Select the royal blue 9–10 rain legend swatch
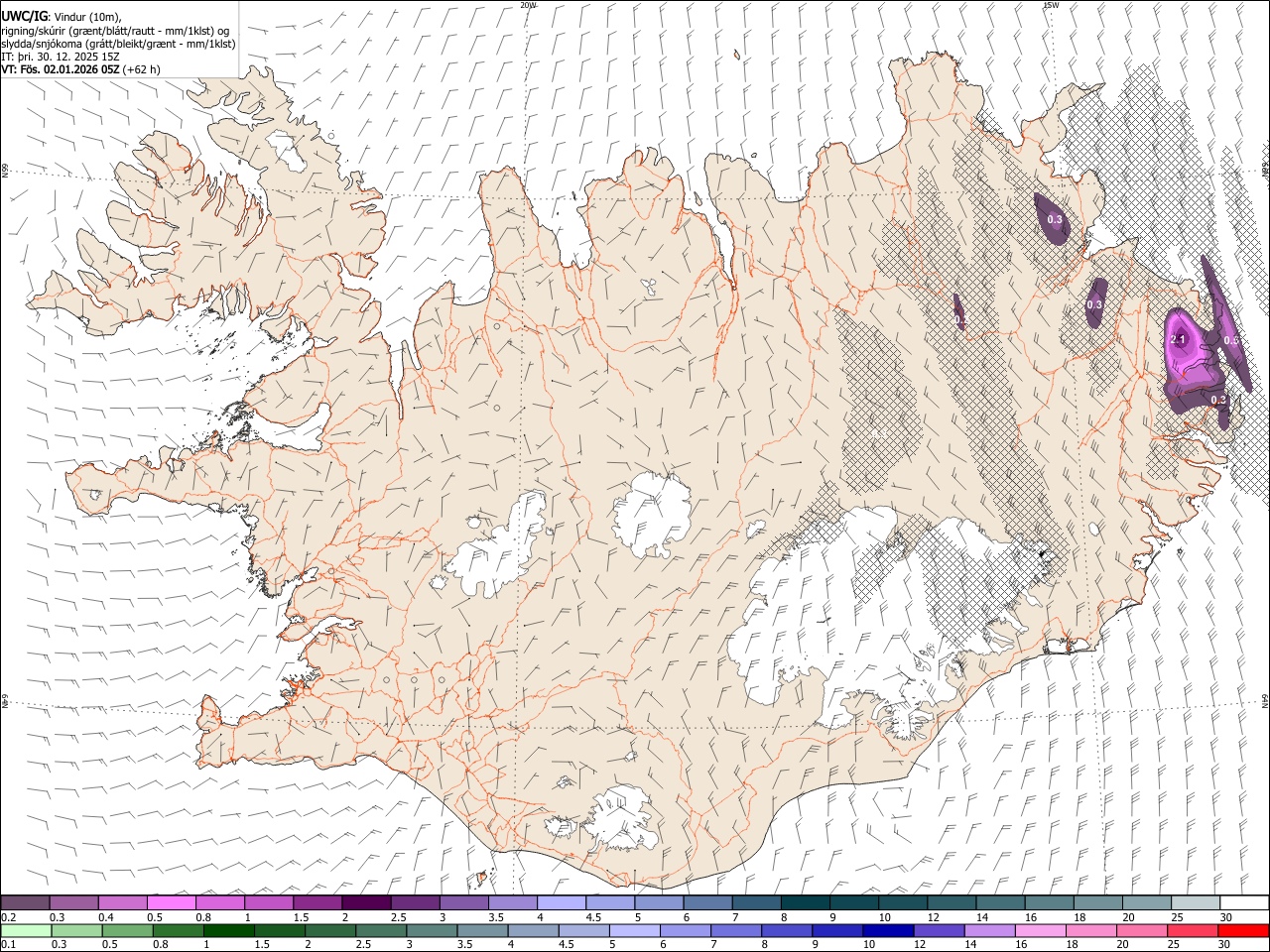 pos(837,930)
